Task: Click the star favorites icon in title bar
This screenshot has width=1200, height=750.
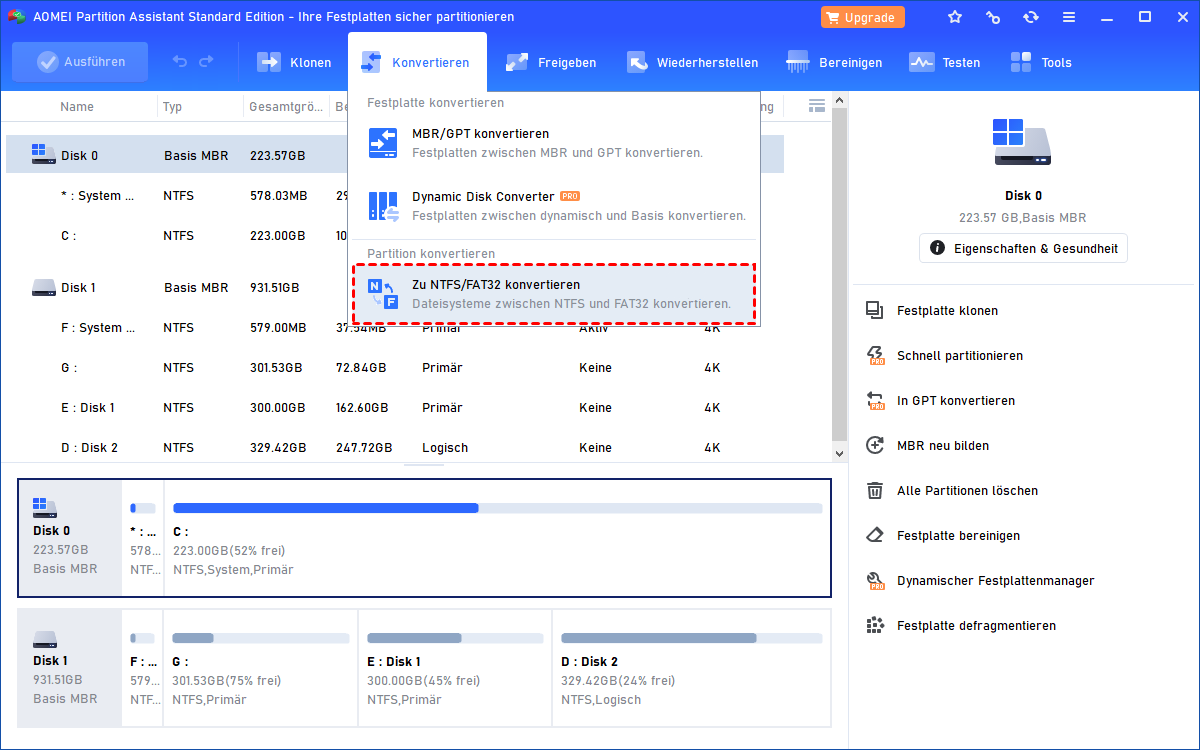Action: [x=955, y=17]
